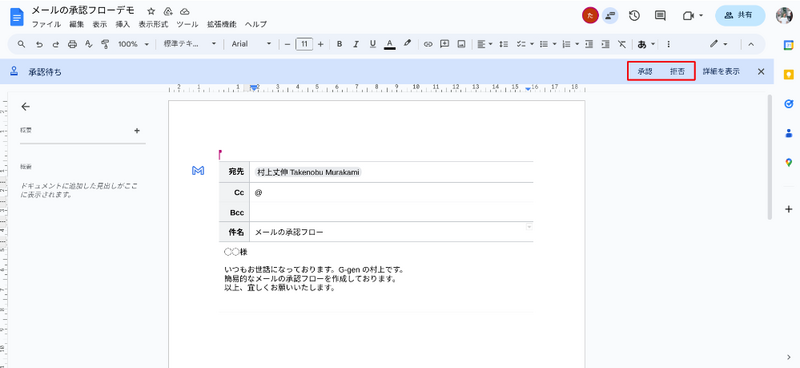Click the move-to-Drive folder icon
This screenshot has width=800, height=368.
(x=168, y=11)
